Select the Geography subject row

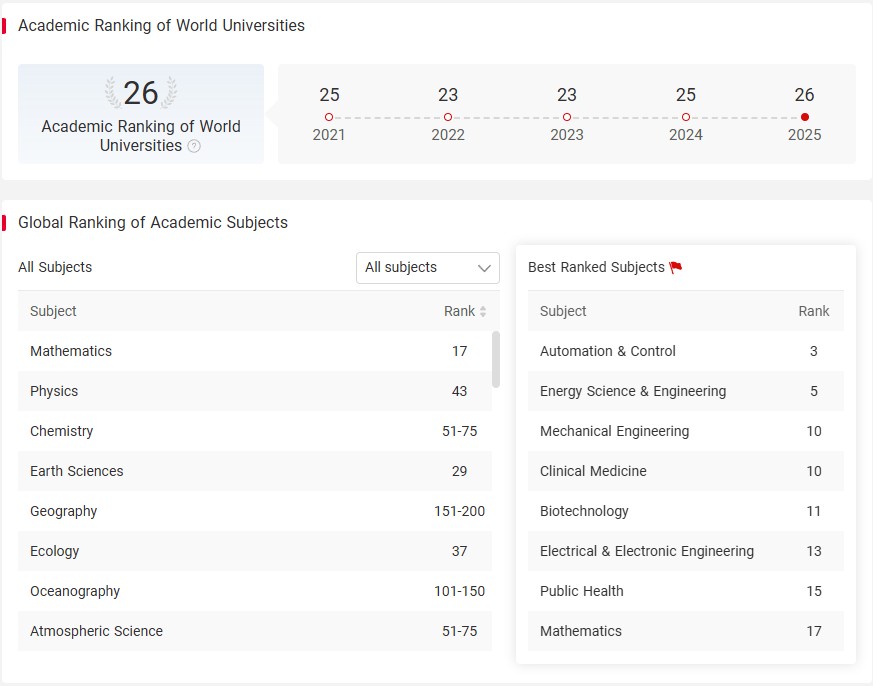click(x=255, y=511)
